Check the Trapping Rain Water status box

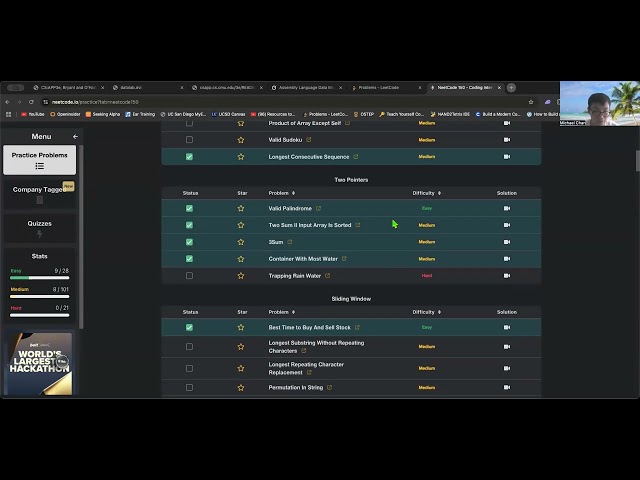coord(189,276)
